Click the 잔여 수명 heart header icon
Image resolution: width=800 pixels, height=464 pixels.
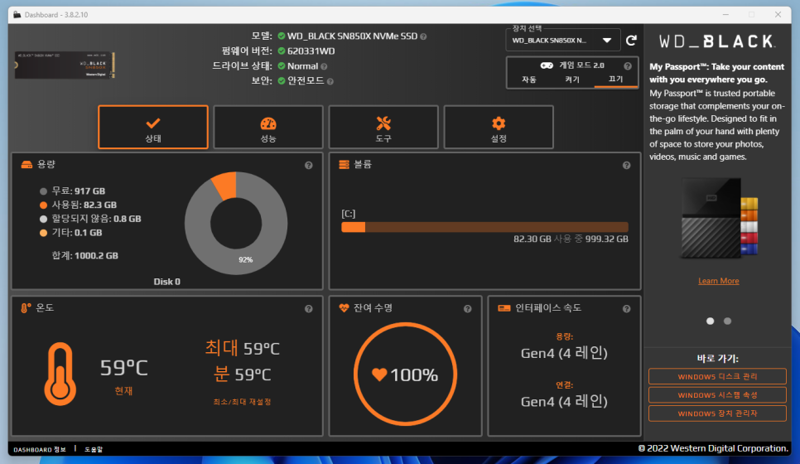[344, 308]
